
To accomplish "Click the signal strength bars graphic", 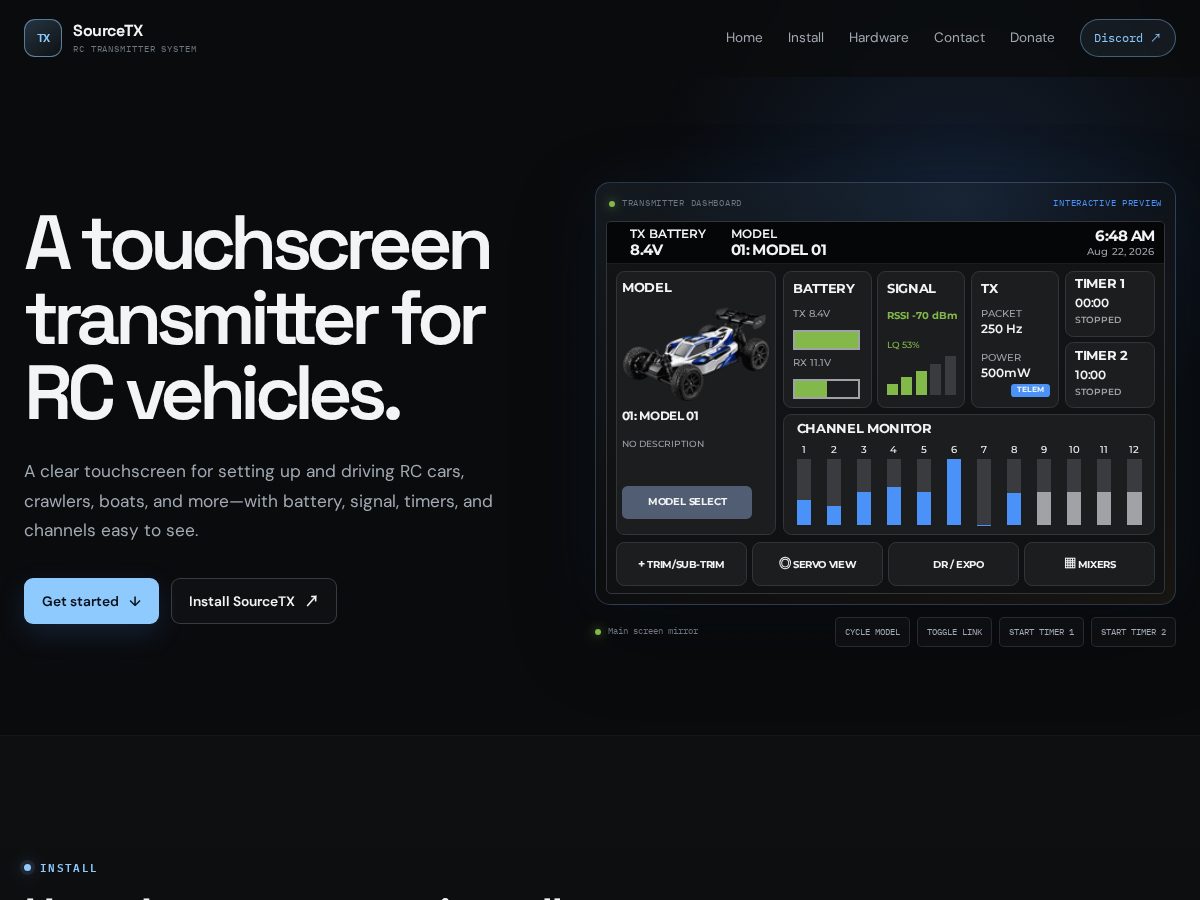I will pos(921,376).
